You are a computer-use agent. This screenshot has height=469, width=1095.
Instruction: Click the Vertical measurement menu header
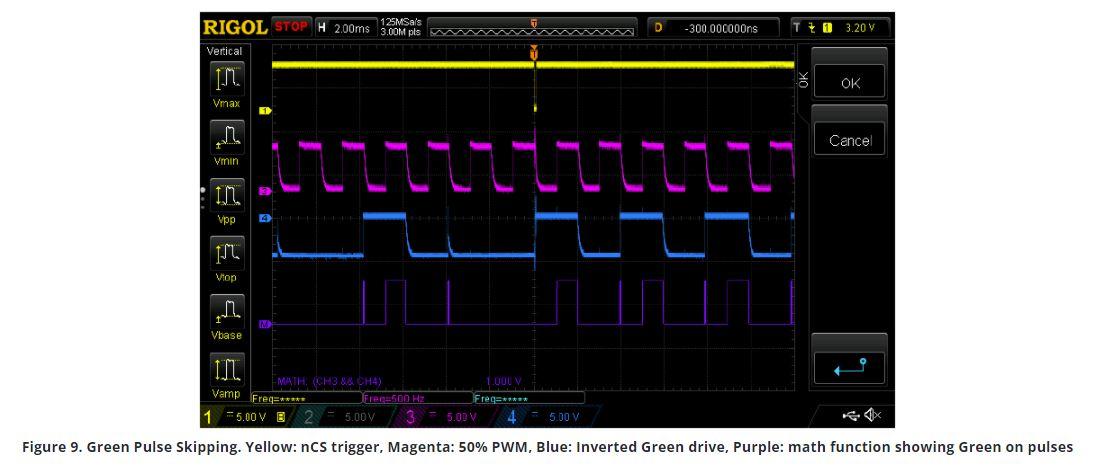coord(225,51)
